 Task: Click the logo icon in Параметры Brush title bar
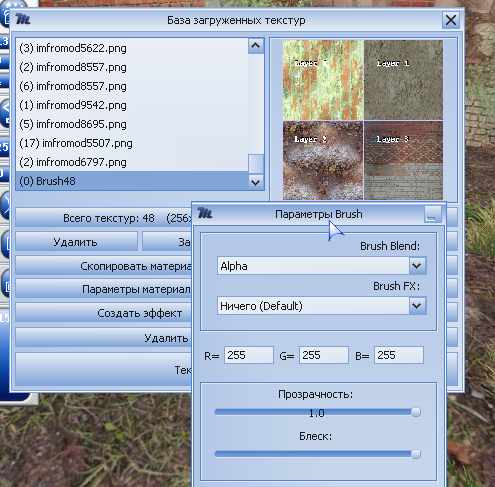pos(204,213)
